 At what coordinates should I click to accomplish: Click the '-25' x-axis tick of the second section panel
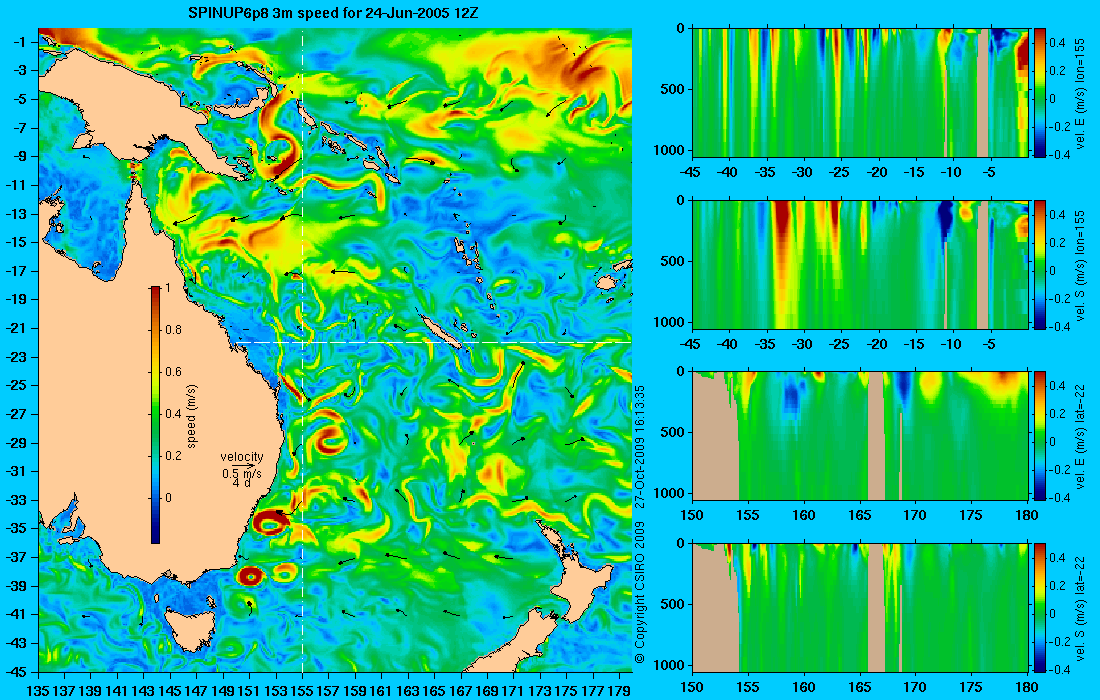(x=840, y=344)
